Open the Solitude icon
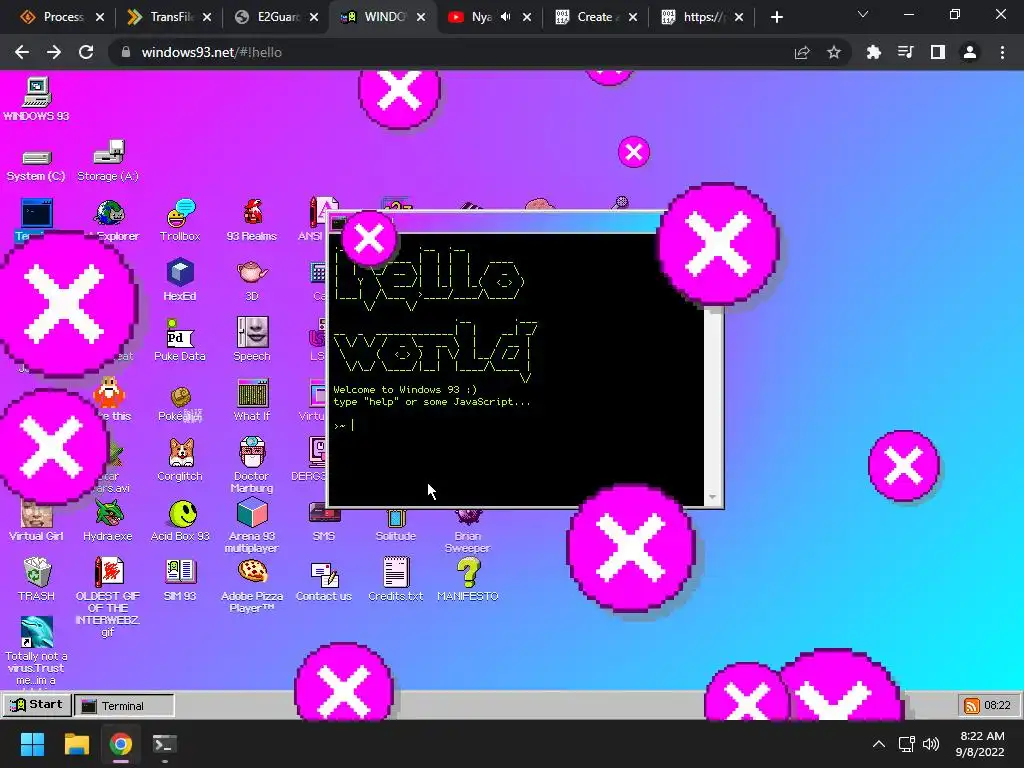Viewport: 1024px width, 768px height. tap(396, 526)
